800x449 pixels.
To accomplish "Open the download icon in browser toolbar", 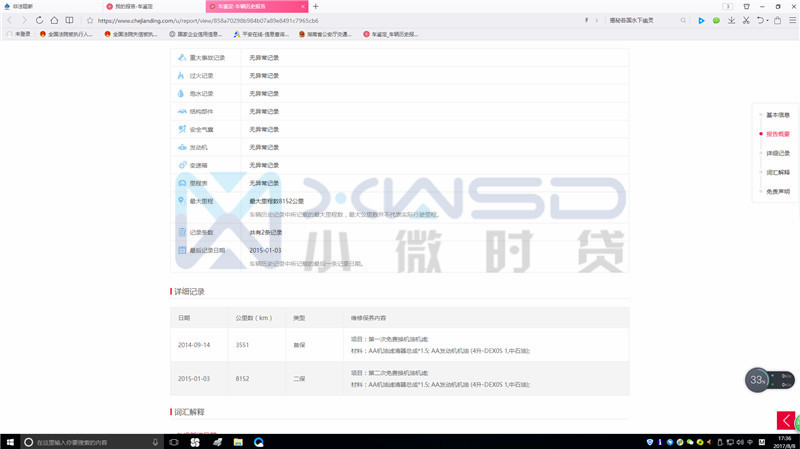I will (732, 20).
